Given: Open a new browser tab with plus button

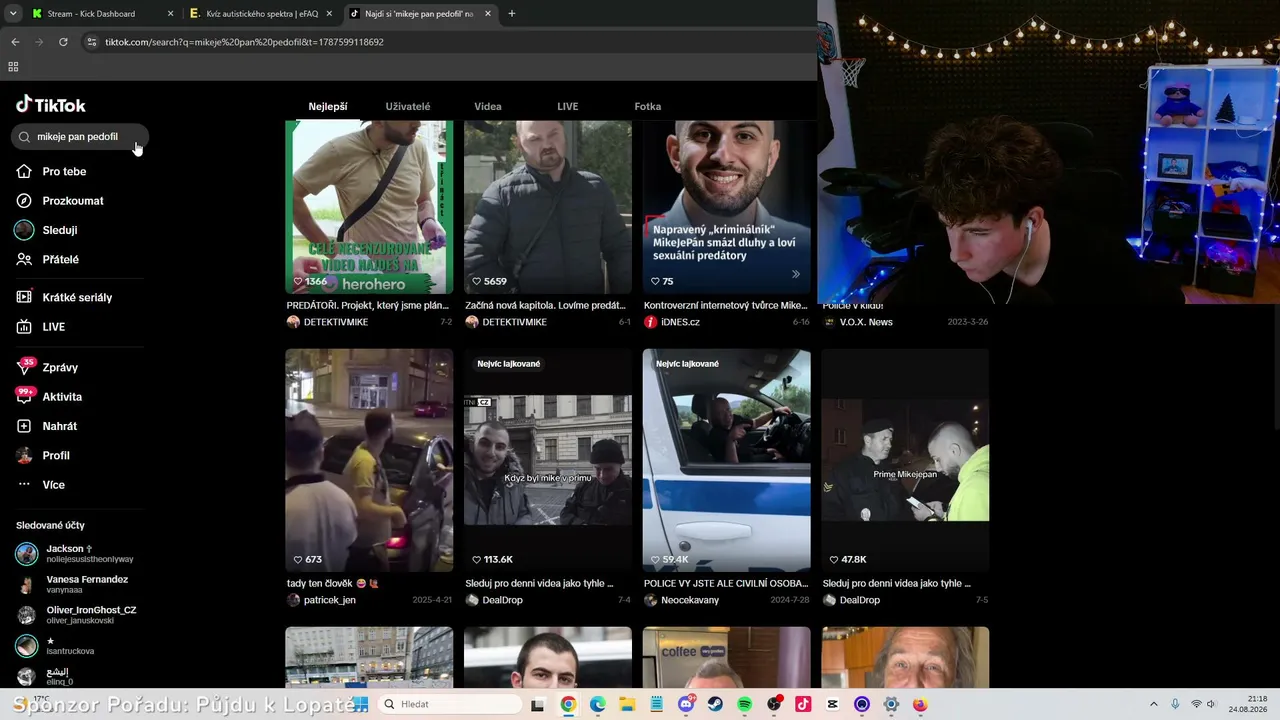Looking at the screenshot, I should pos(512,14).
